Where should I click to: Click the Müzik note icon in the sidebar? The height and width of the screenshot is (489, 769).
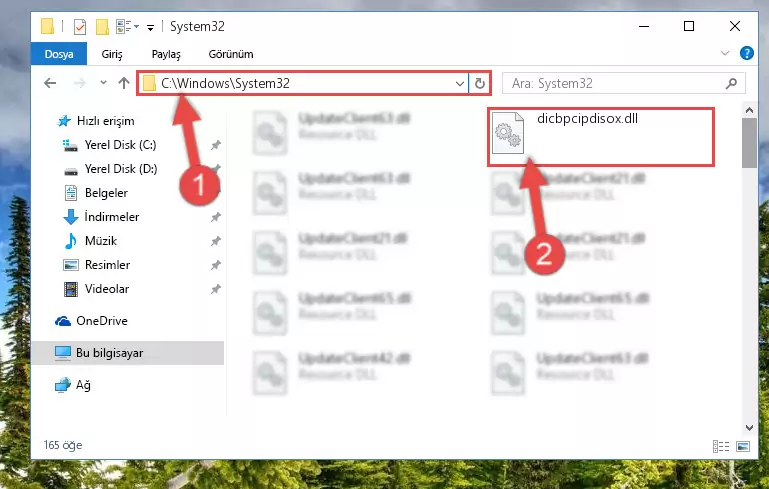tap(71, 241)
